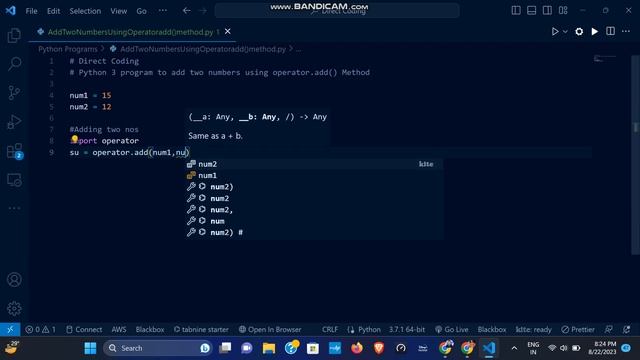
Task: Click kite: ready status item
Action: point(533,329)
